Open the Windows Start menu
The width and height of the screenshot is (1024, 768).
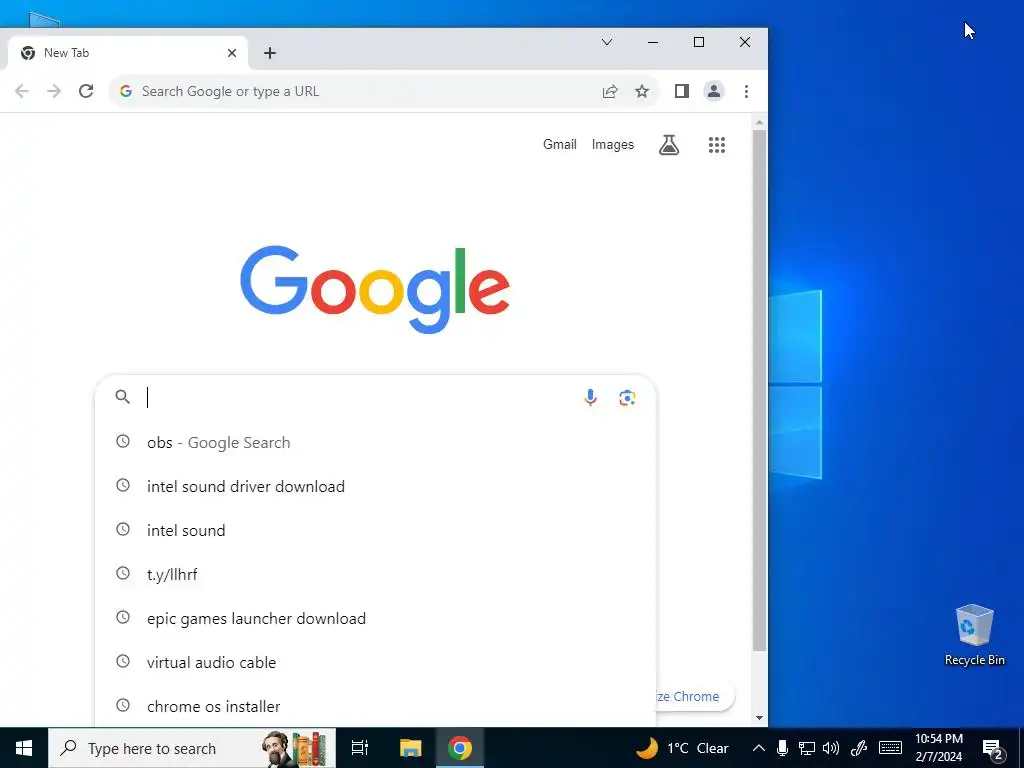coord(24,748)
